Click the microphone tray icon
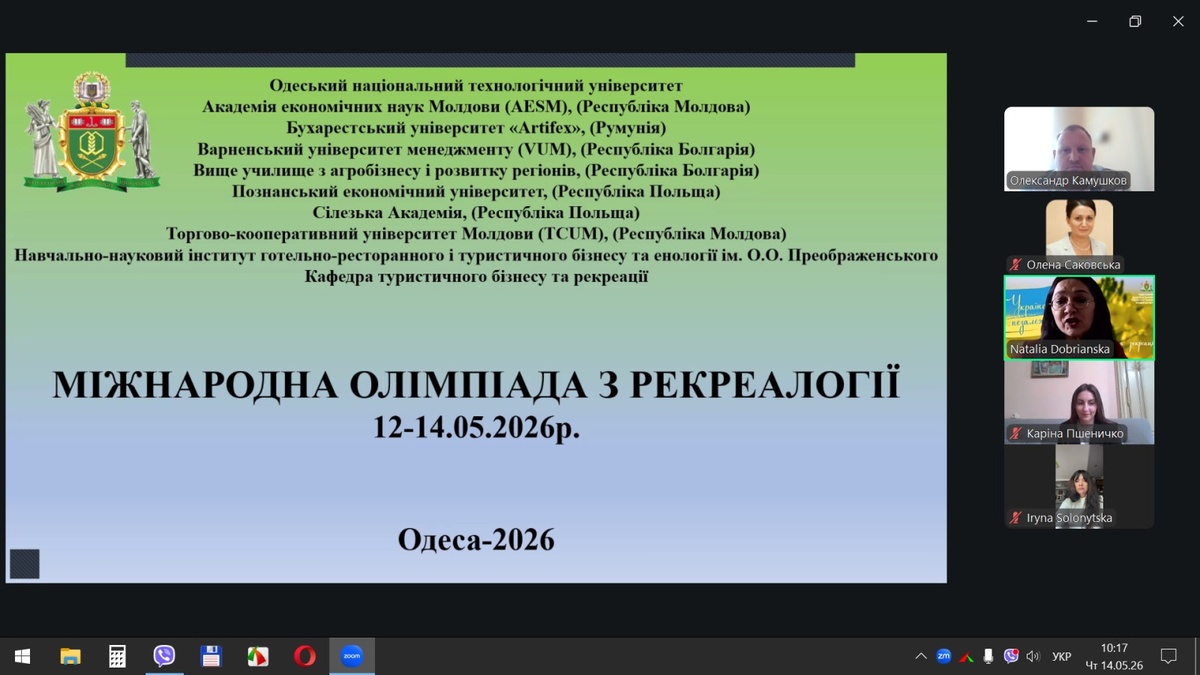The width and height of the screenshot is (1200, 675). (988, 656)
